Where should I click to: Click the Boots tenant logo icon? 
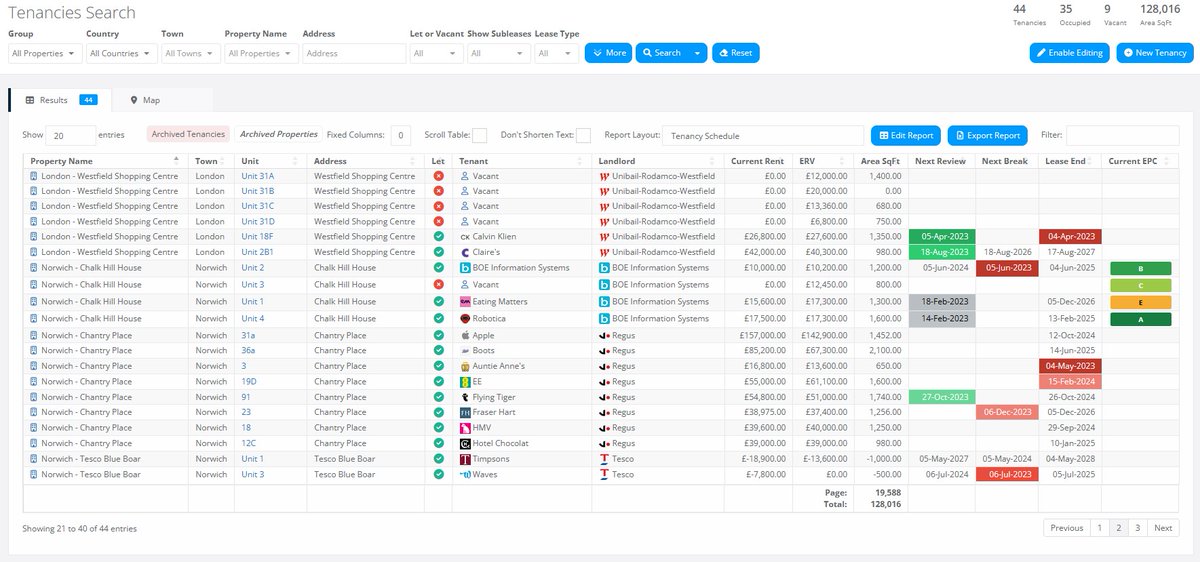(464, 351)
